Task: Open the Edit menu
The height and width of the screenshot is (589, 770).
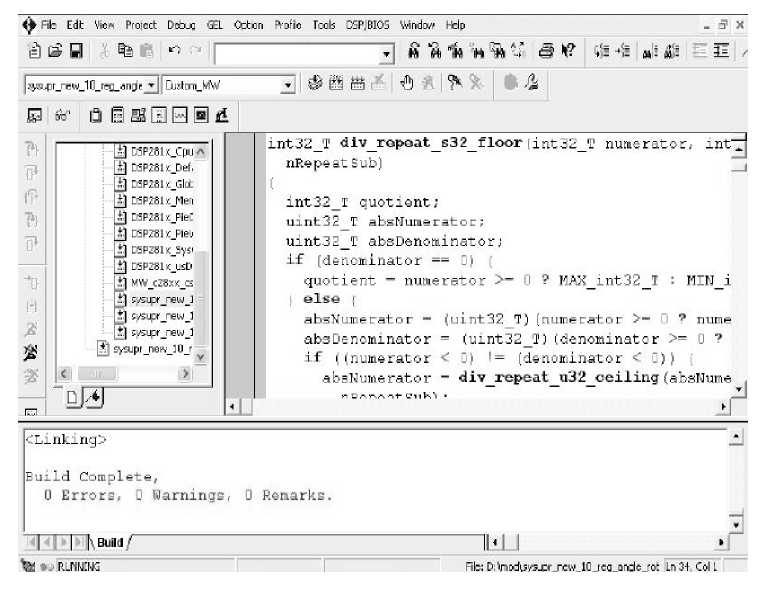Action: tap(75, 25)
